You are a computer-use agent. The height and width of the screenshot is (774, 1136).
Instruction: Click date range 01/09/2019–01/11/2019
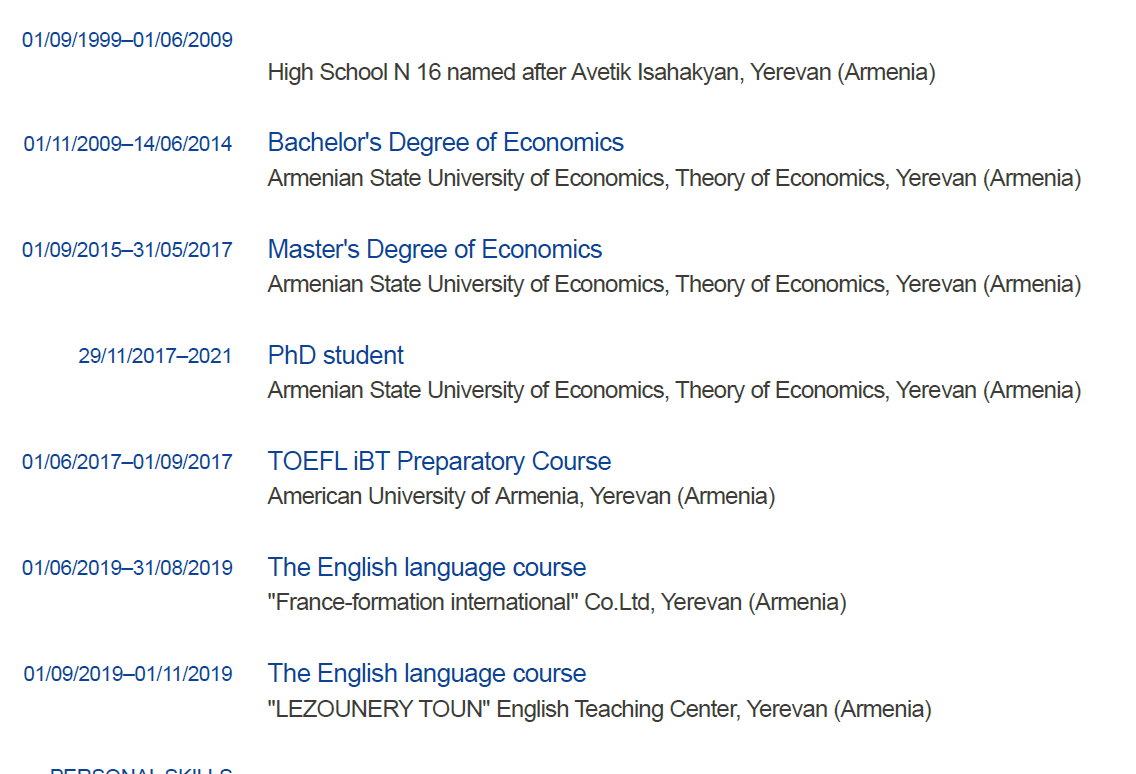[x=128, y=674]
